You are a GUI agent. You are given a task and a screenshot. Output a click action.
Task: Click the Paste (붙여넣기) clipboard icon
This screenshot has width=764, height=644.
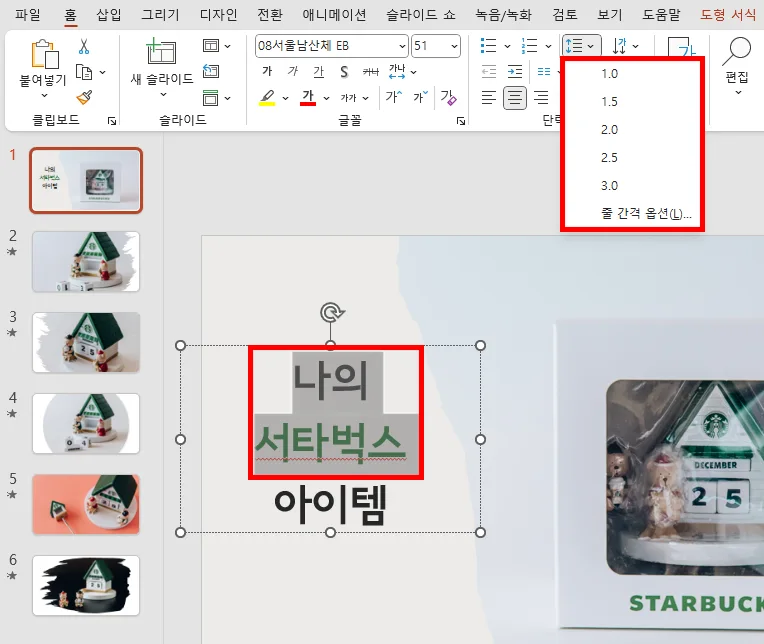tap(44, 54)
